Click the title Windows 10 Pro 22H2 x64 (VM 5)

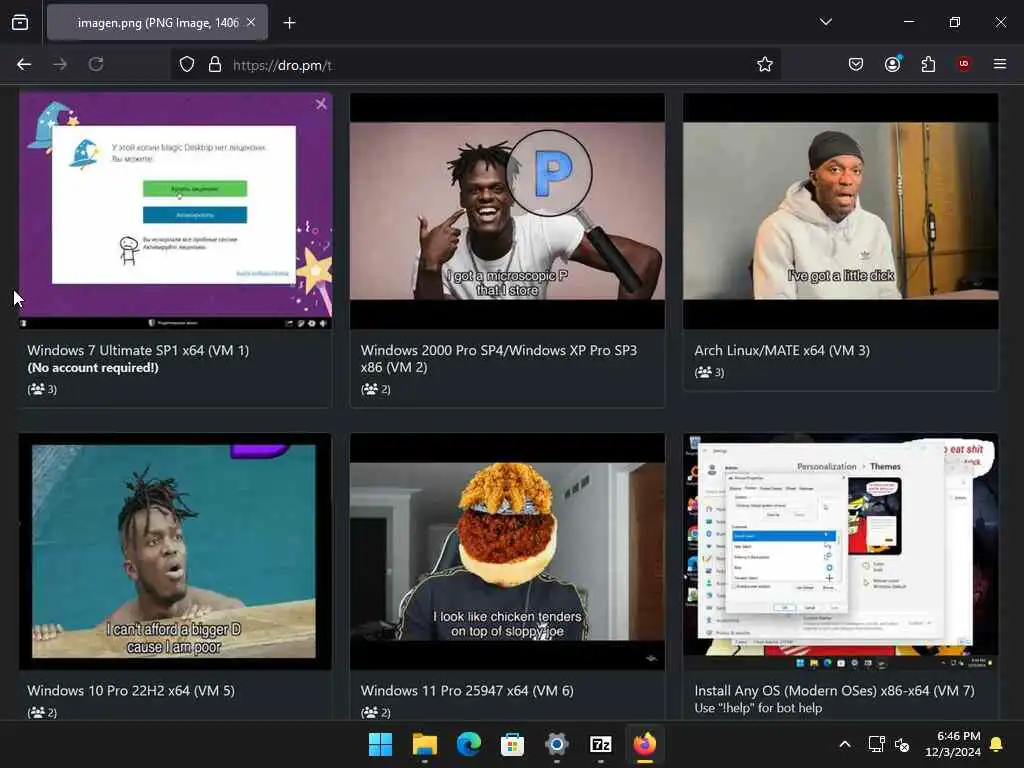pyautogui.click(x=131, y=690)
